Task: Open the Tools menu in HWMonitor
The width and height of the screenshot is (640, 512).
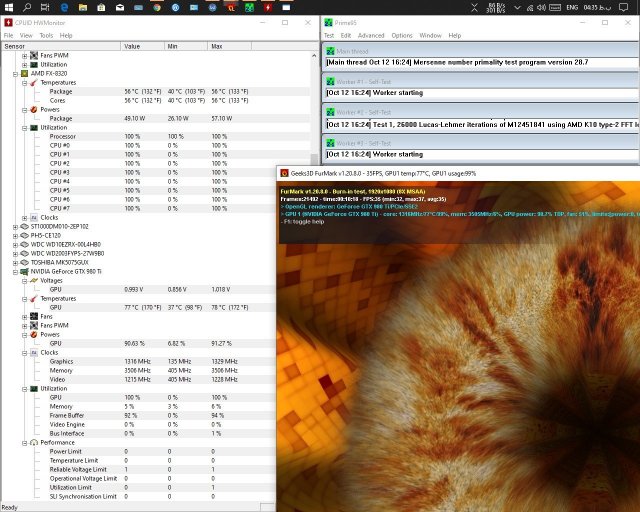Action: click(46, 35)
